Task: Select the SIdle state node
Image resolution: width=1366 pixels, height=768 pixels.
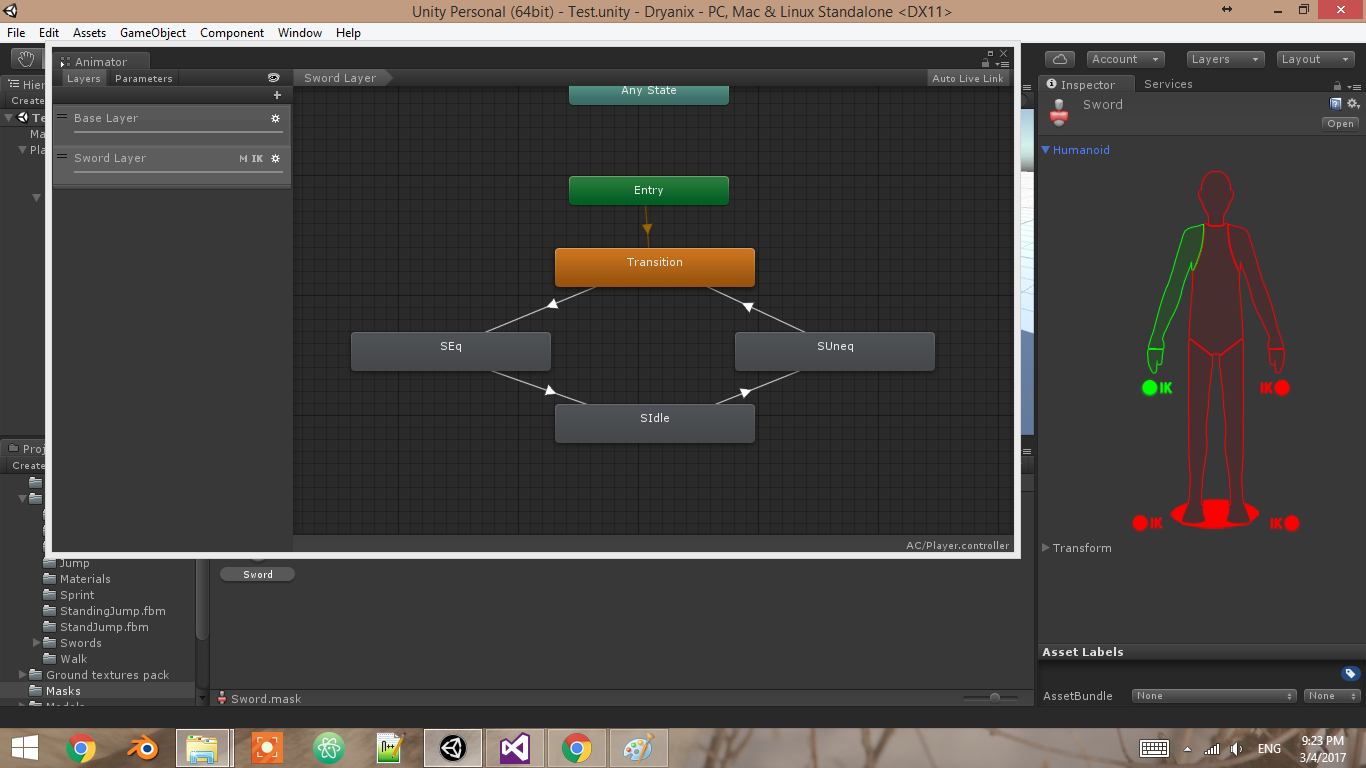Action: 655,423
